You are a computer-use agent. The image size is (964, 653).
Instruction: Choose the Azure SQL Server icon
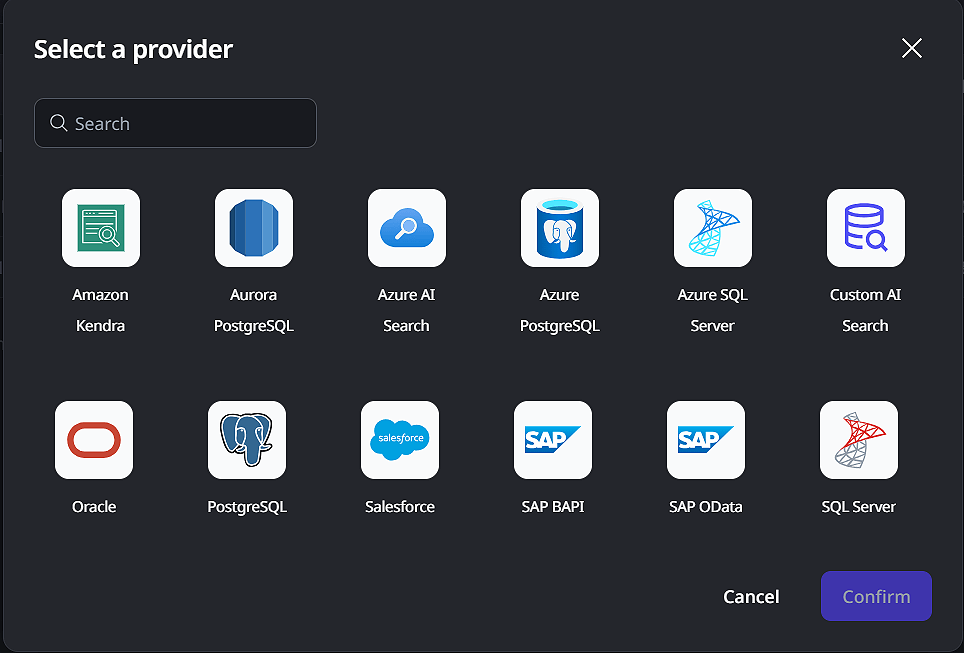713,228
